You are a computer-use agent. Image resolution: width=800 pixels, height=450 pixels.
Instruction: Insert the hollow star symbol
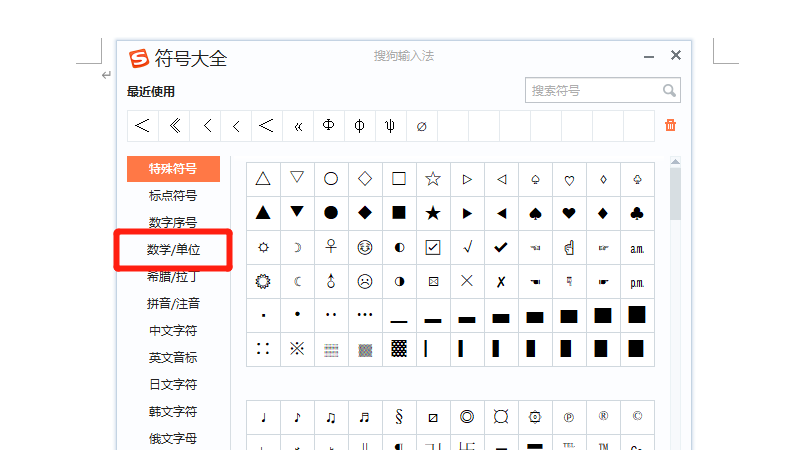point(433,179)
